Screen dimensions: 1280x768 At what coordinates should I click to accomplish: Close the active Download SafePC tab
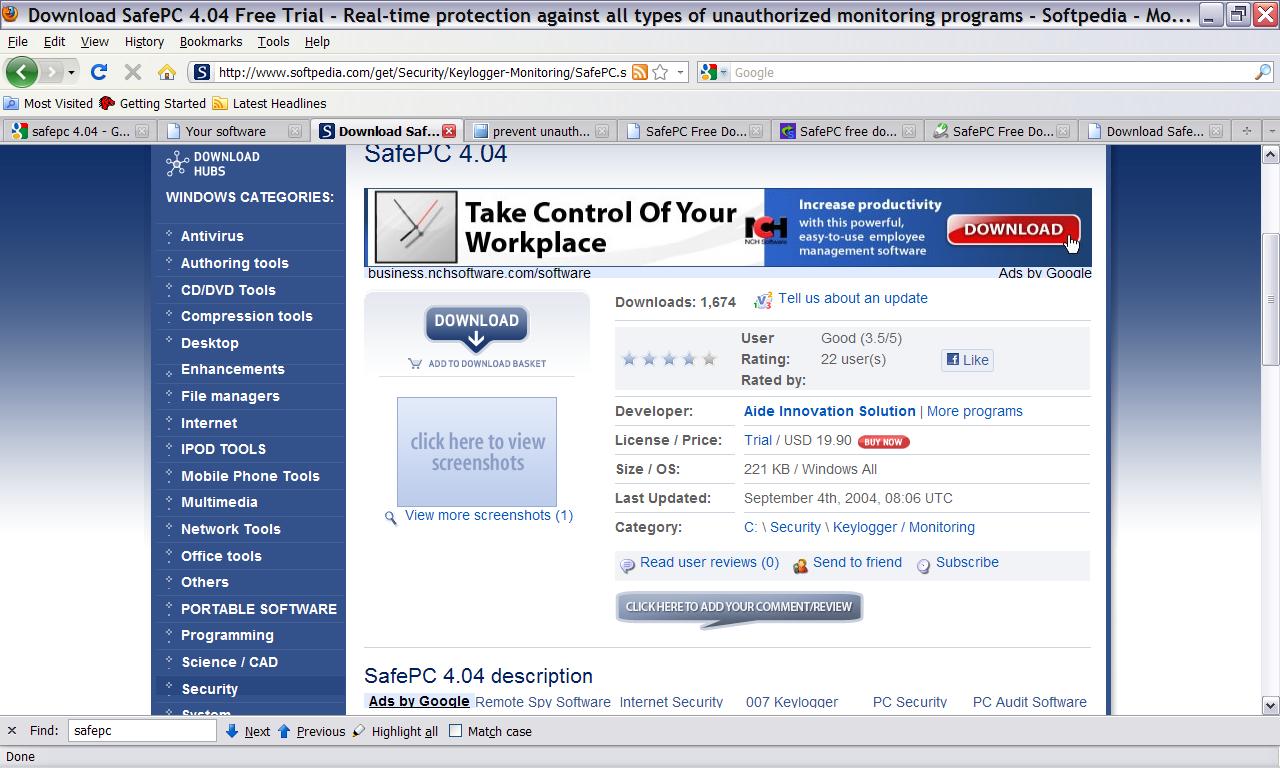pyautogui.click(x=449, y=131)
